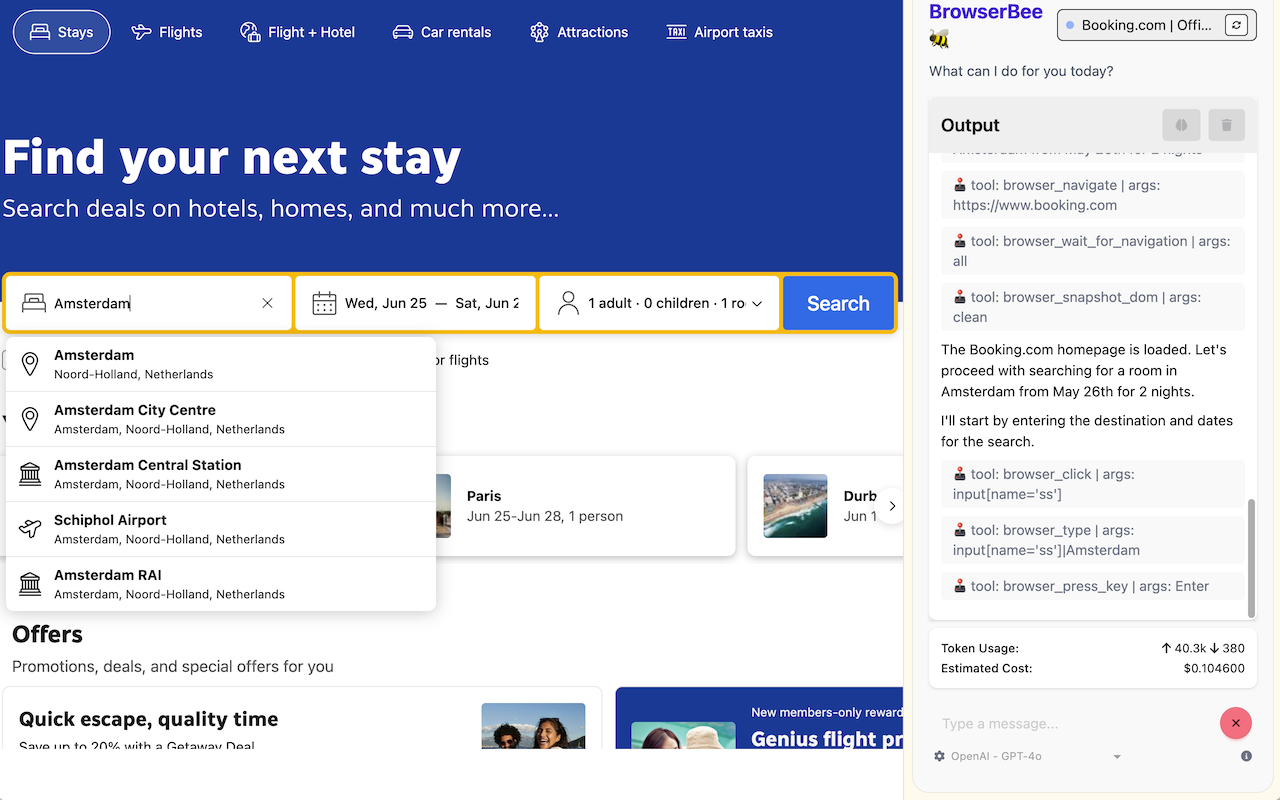This screenshot has height=800, width=1280.
Task: Click the person icon in the guests field
Action: [x=568, y=303]
